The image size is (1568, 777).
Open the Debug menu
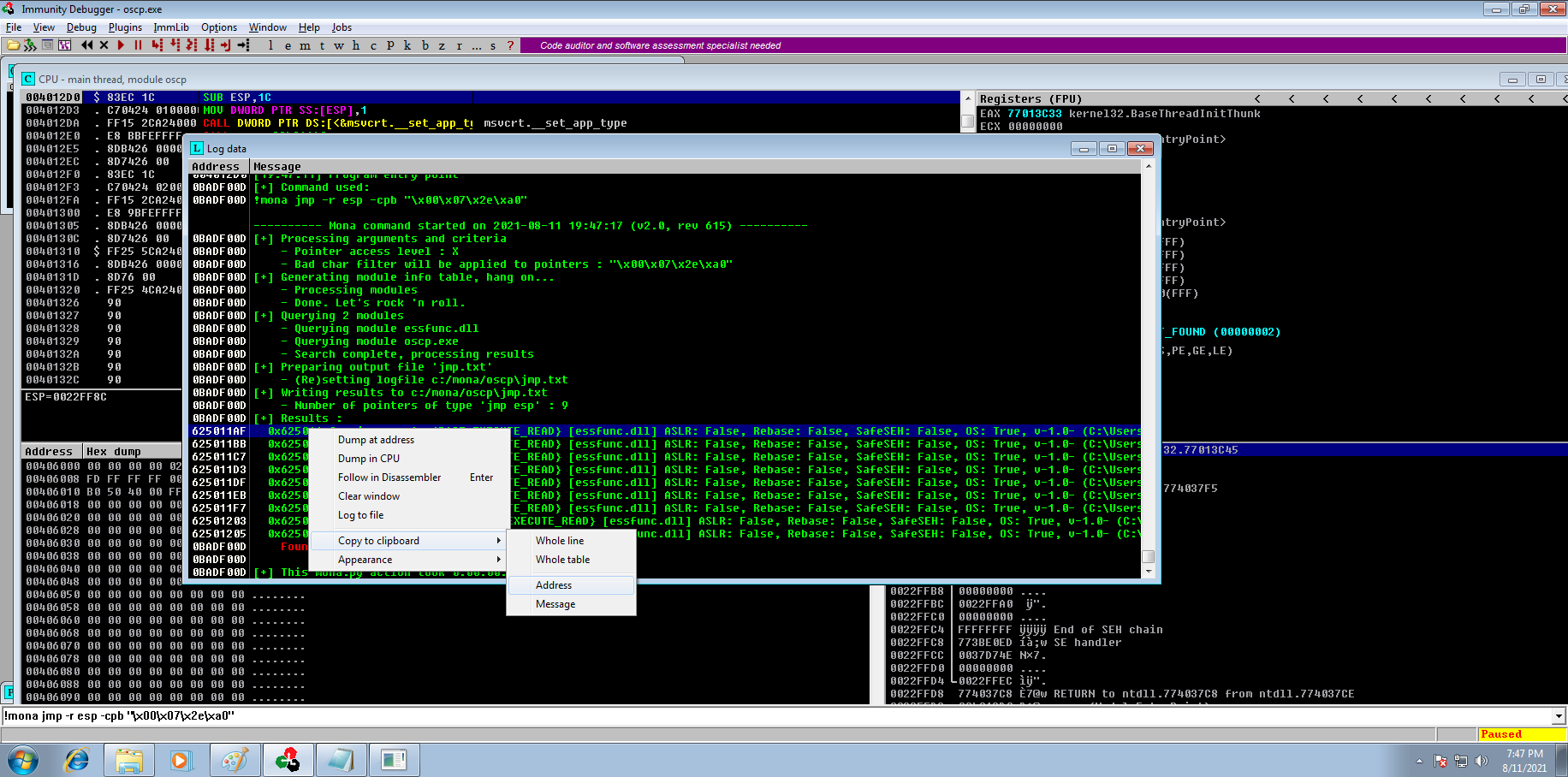click(x=81, y=27)
